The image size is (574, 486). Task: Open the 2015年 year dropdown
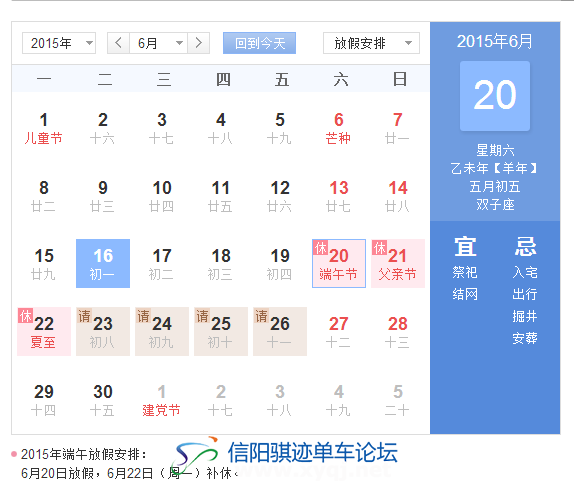click(59, 43)
